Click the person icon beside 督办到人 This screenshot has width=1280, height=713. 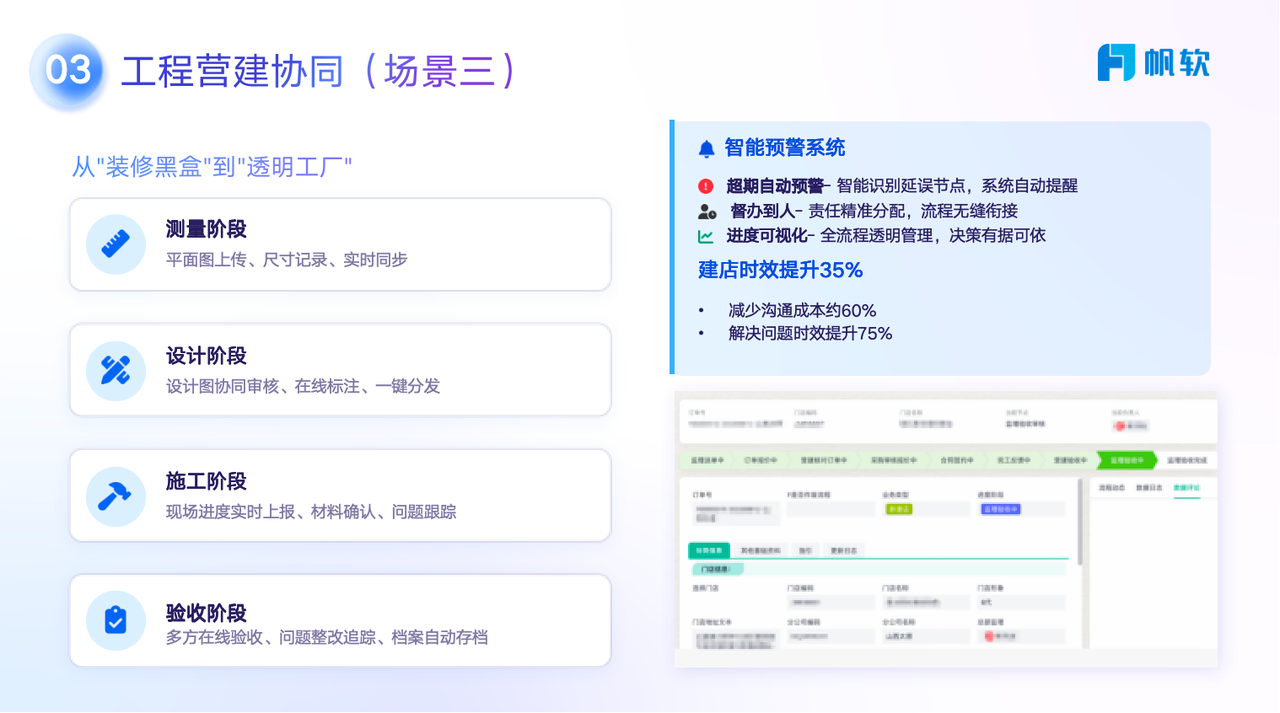(707, 211)
